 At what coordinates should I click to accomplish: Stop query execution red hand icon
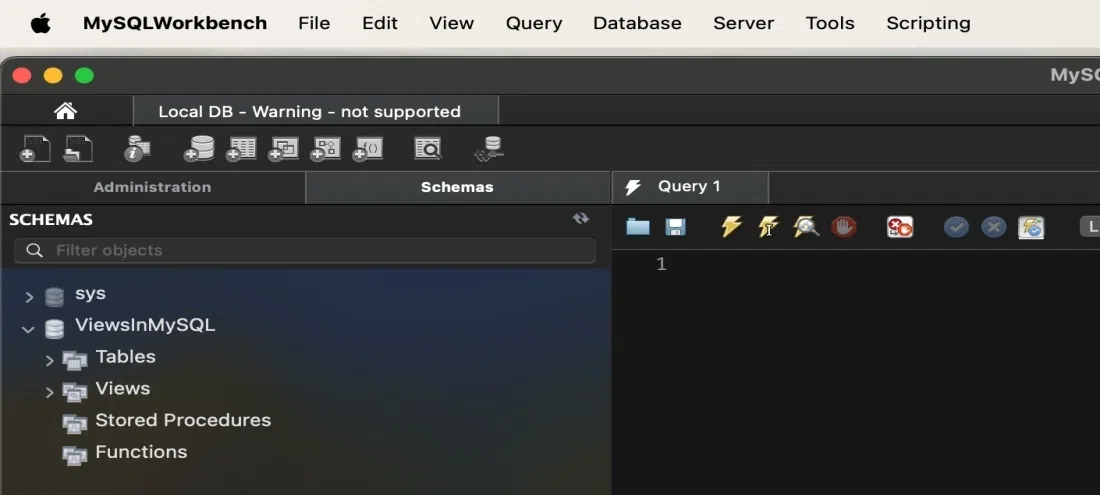click(844, 226)
